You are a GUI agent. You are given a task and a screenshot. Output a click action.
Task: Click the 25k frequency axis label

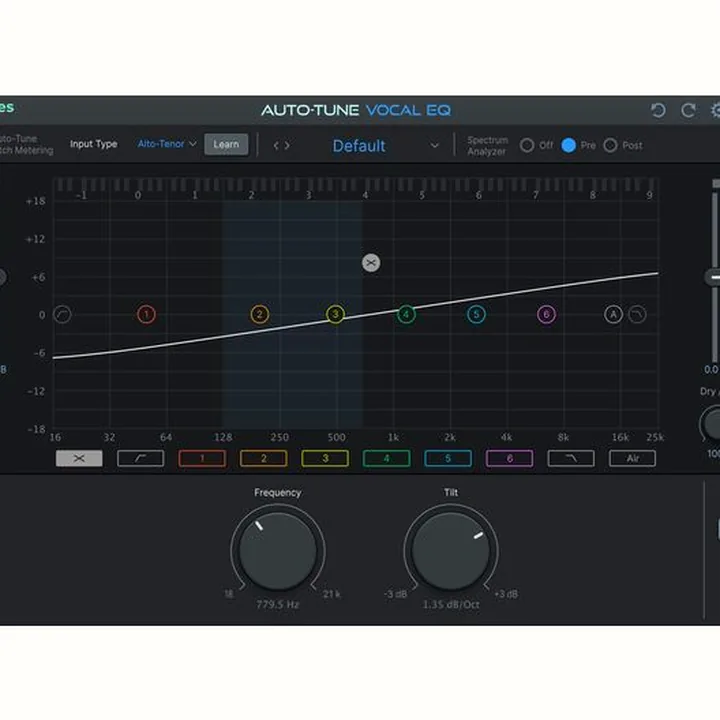click(x=655, y=437)
